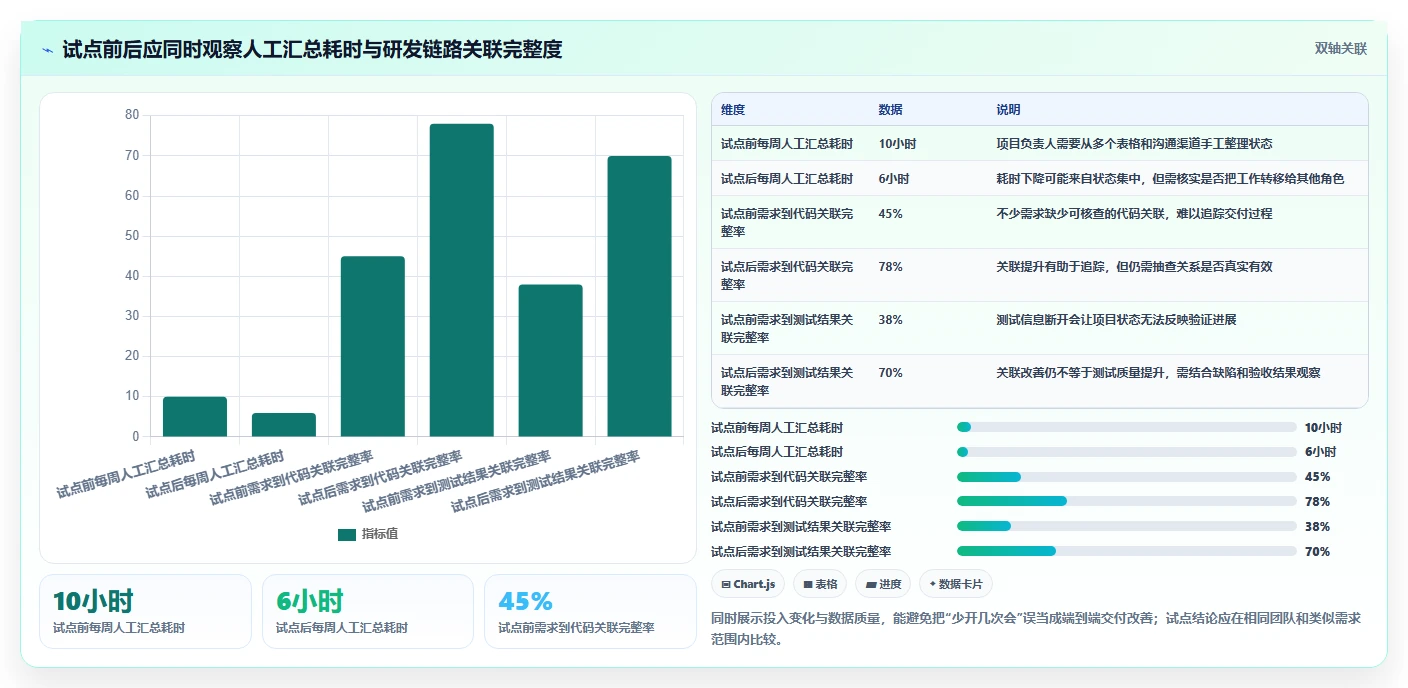The height and width of the screenshot is (688, 1408).
Task: Click the 数据 table column header
Action: point(891,110)
